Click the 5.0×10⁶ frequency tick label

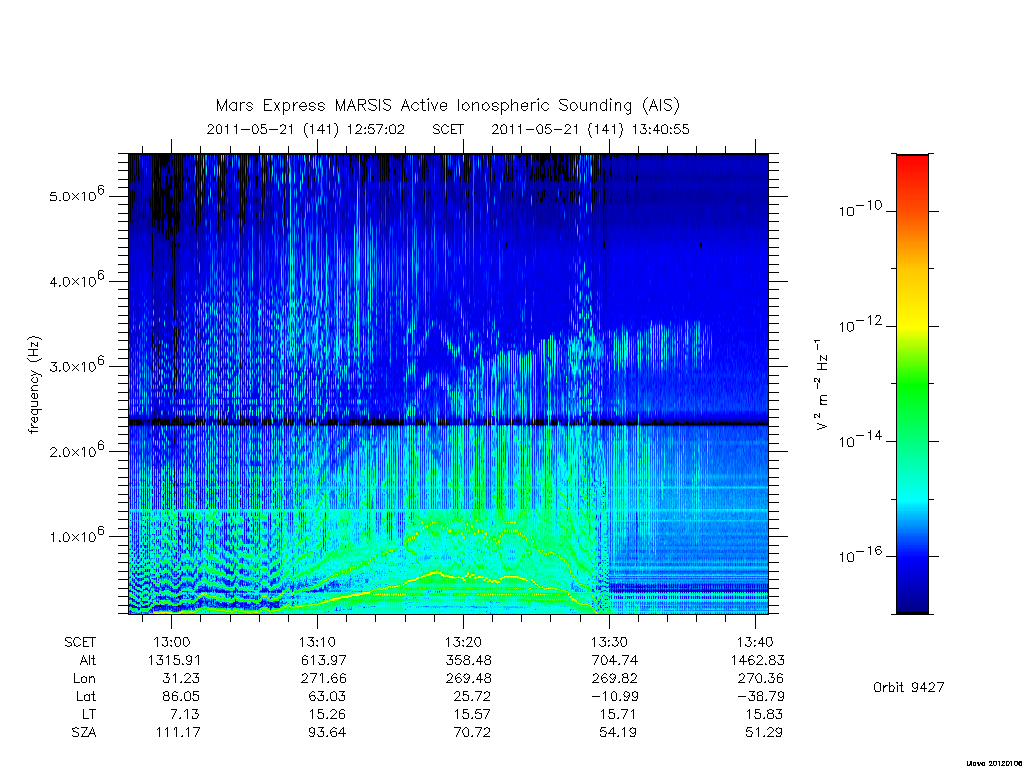tap(76, 195)
